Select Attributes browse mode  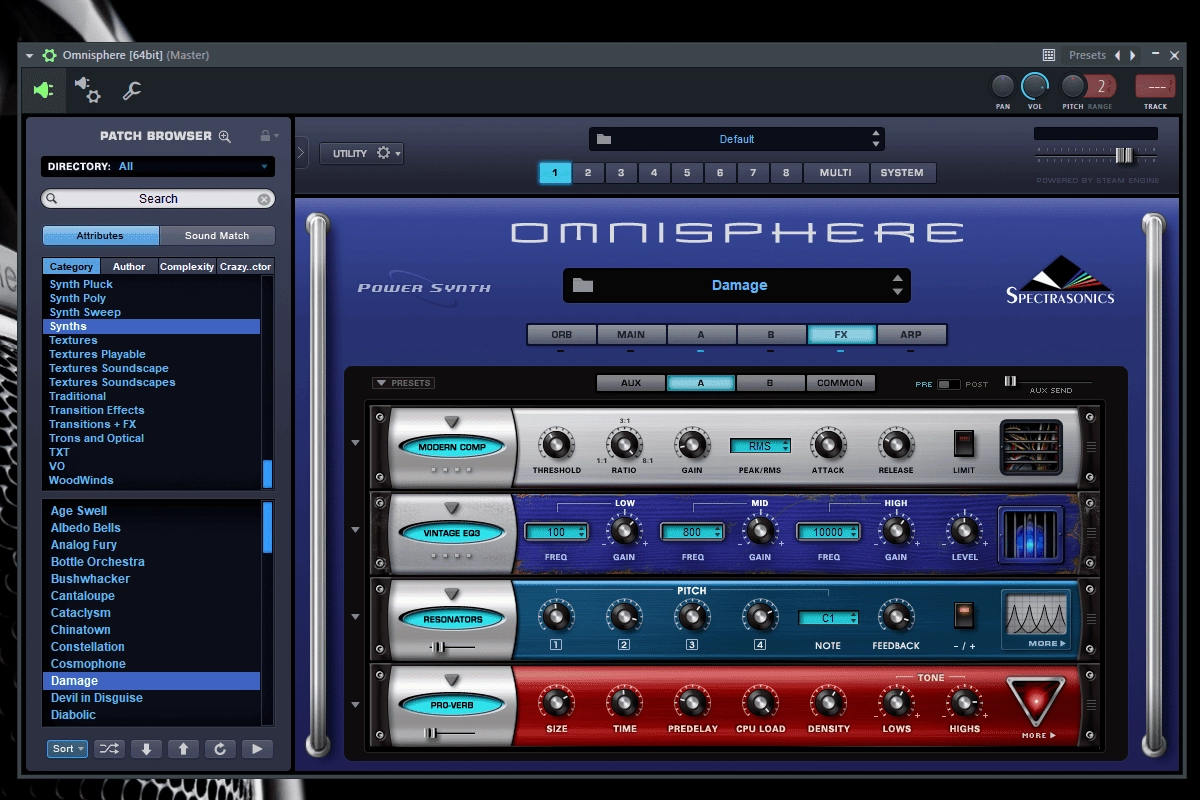click(100, 236)
